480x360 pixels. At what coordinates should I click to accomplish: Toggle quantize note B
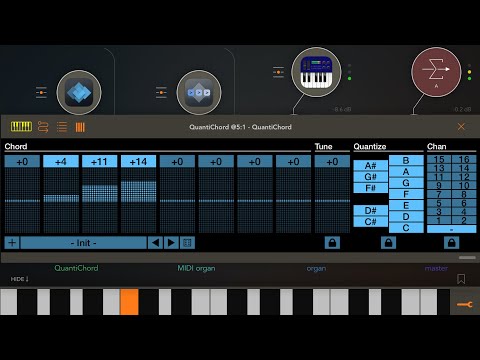(x=406, y=160)
